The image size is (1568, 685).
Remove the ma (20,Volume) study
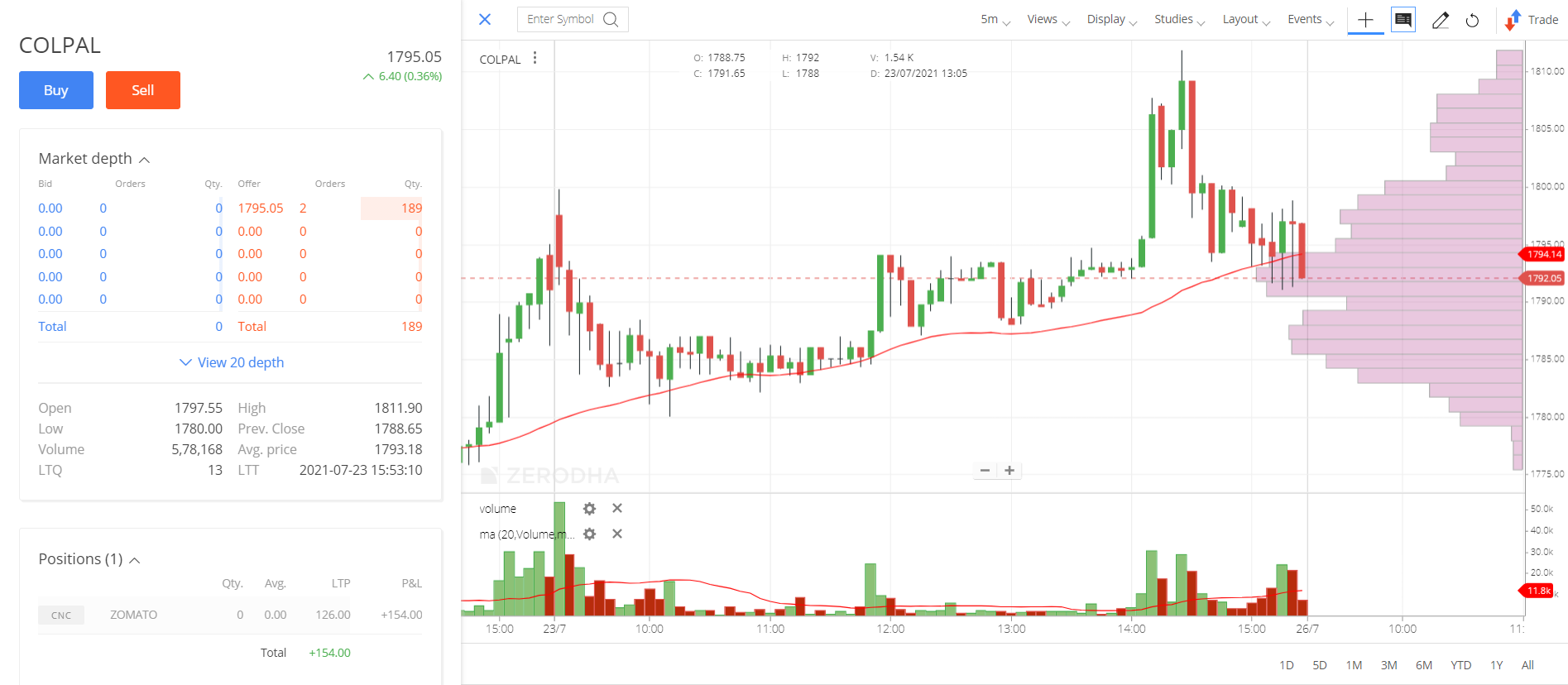617,534
